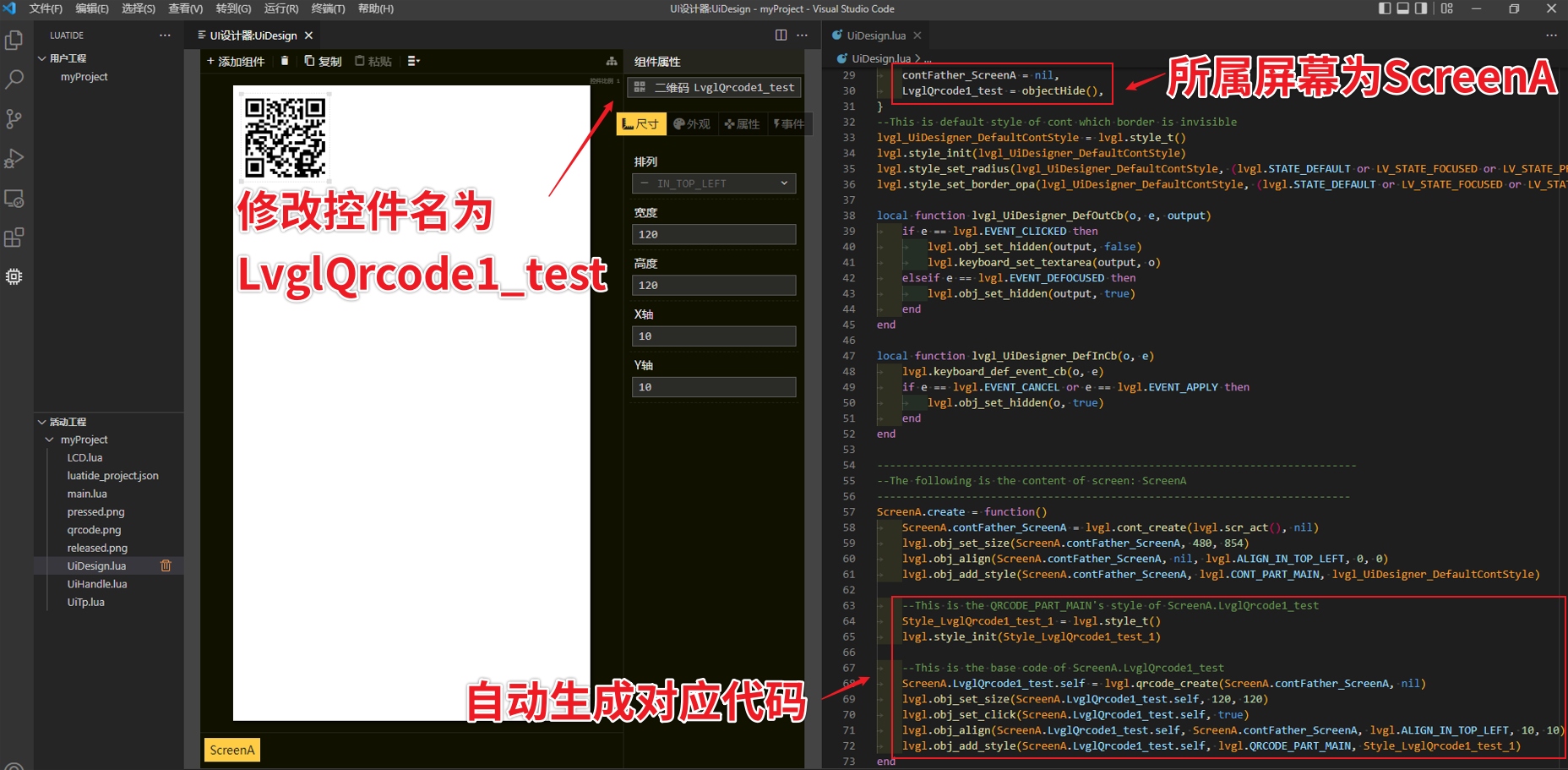
Task: Click the list ordering icon next to 粘贴
Action: click(413, 61)
